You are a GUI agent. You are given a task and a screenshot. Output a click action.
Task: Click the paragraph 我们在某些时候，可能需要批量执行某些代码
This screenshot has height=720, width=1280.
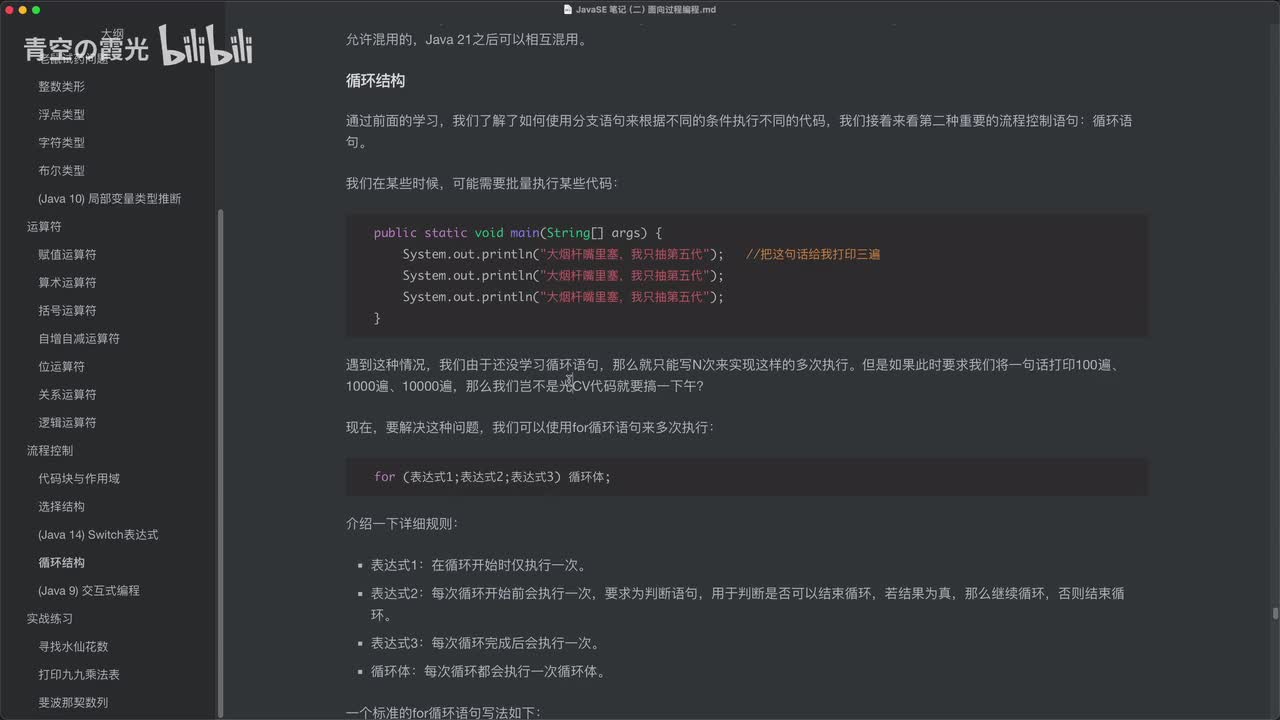coord(482,184)
